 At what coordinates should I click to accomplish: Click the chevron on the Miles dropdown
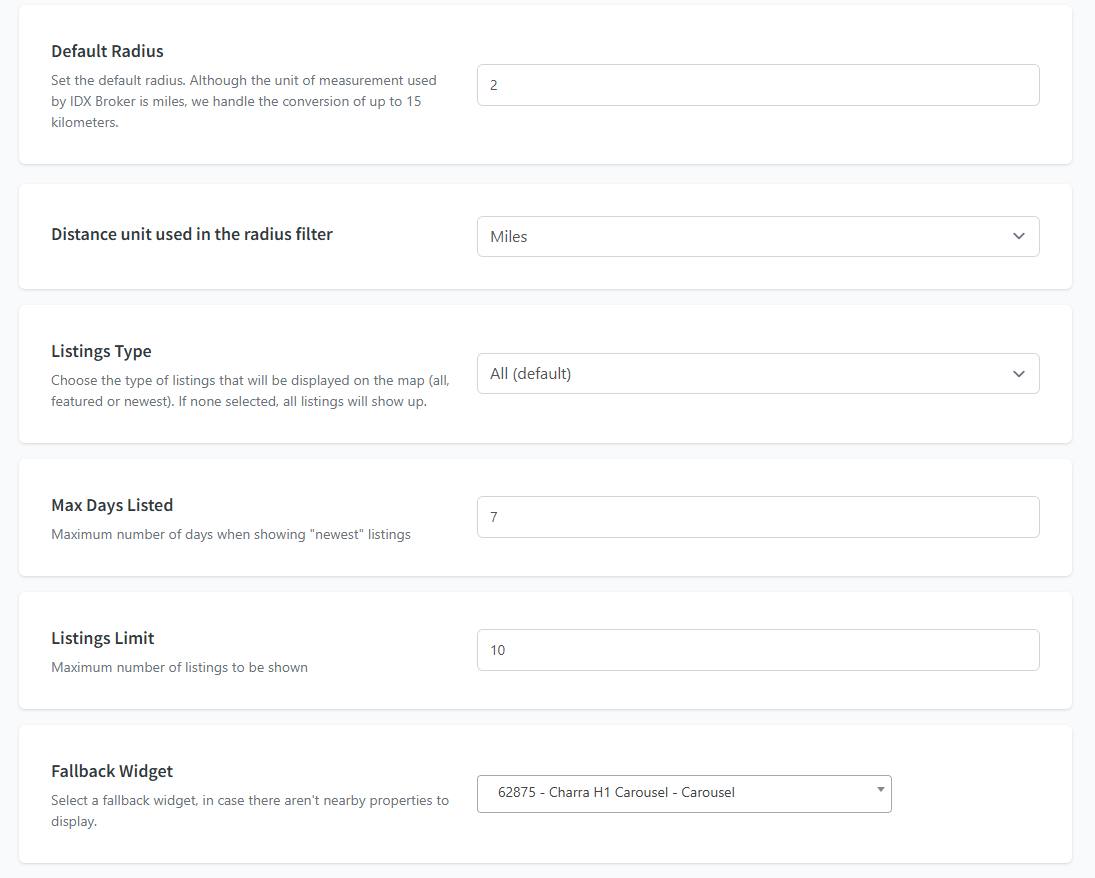pos(1018,237)
